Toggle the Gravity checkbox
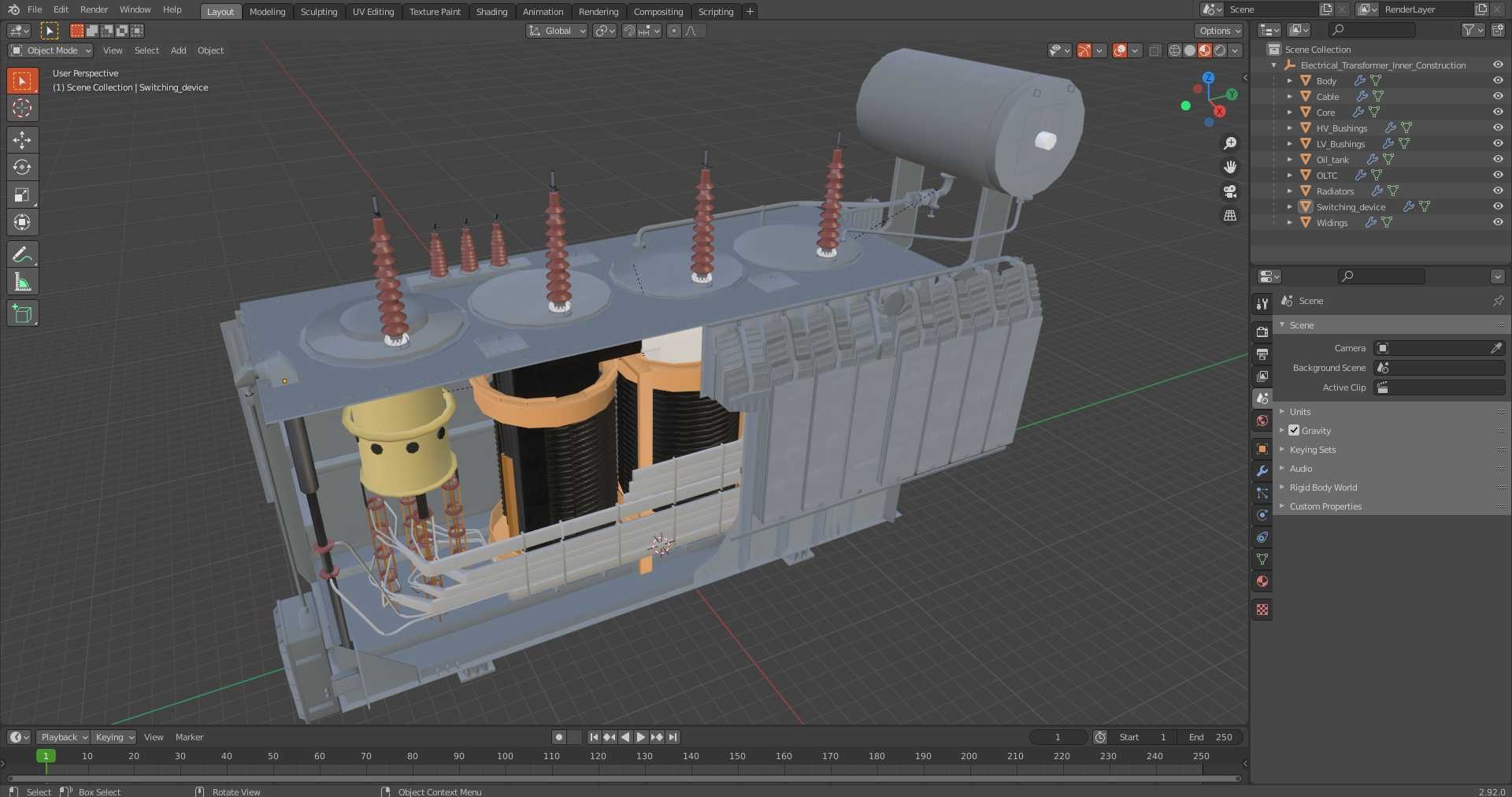Image resolution: width=1512 pixels, height=797 pixels. point(1294,431)
